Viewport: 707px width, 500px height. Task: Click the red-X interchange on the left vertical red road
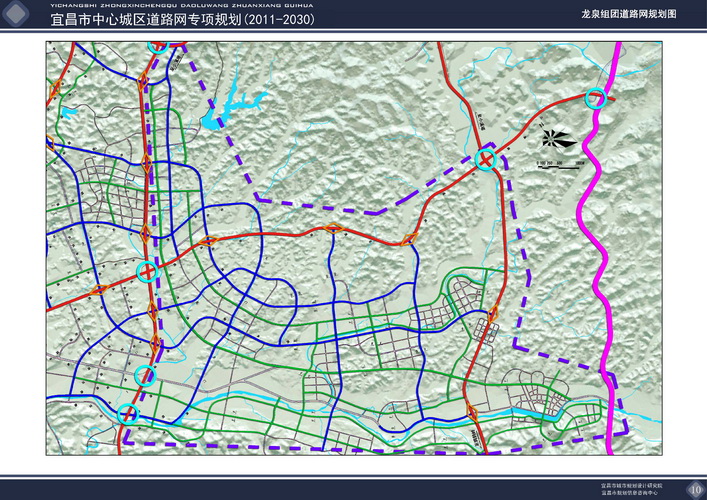click(148, 271)
